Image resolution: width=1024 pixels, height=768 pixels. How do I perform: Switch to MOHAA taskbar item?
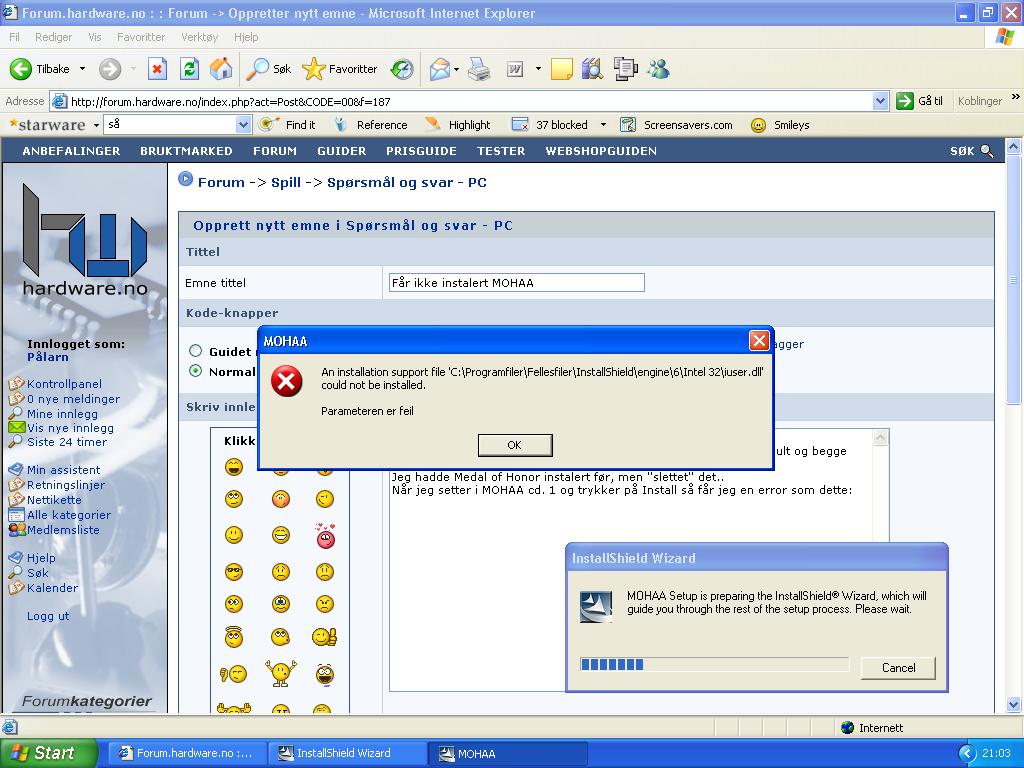507,753
